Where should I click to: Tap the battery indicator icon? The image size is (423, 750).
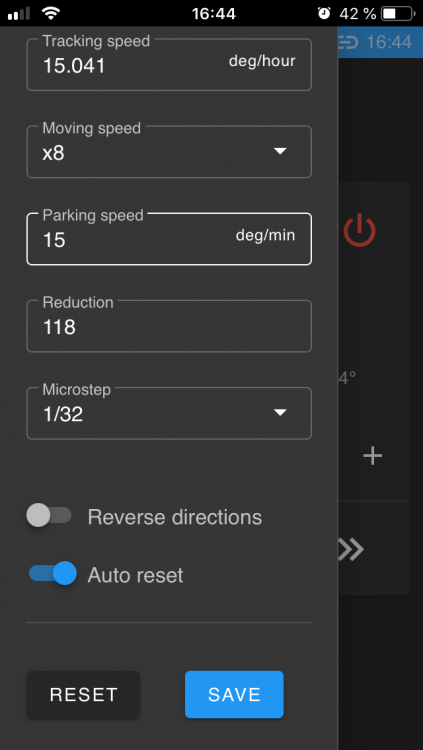[x=398, y=13]
